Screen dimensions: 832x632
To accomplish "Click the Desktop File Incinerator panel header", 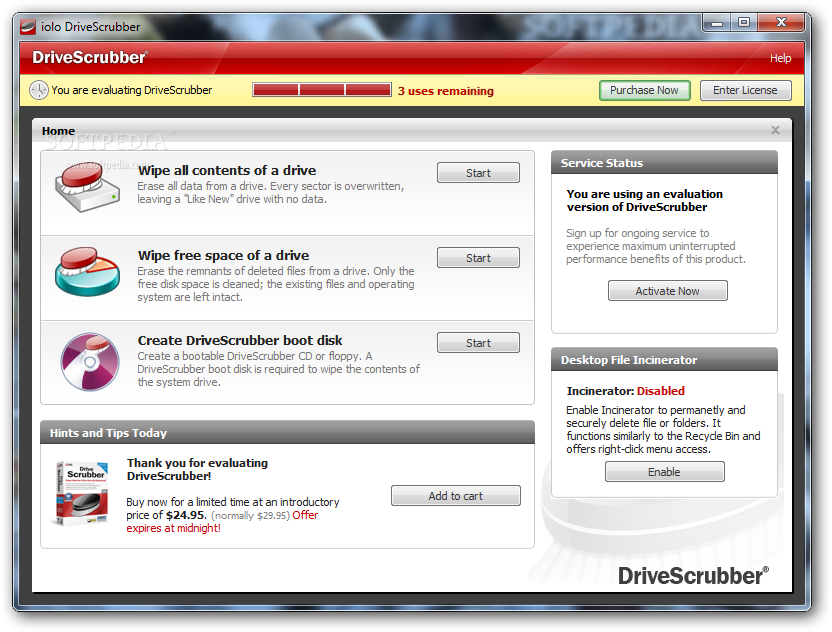I will point(664,360).
